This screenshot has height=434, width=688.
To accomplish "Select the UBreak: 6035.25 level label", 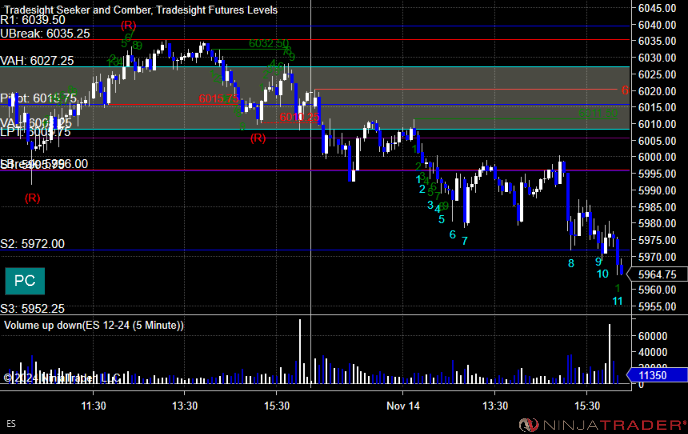I will tap(45, 34).
